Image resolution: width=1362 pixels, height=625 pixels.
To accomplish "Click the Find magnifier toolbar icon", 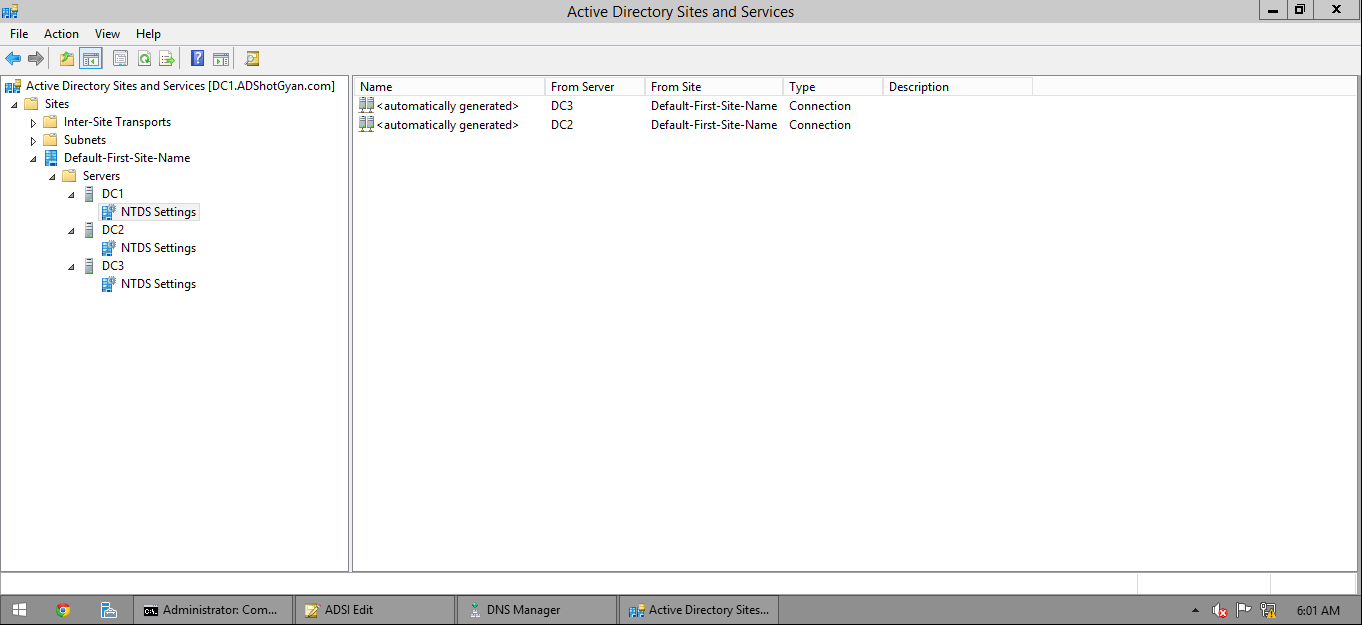I will [252, 59].
